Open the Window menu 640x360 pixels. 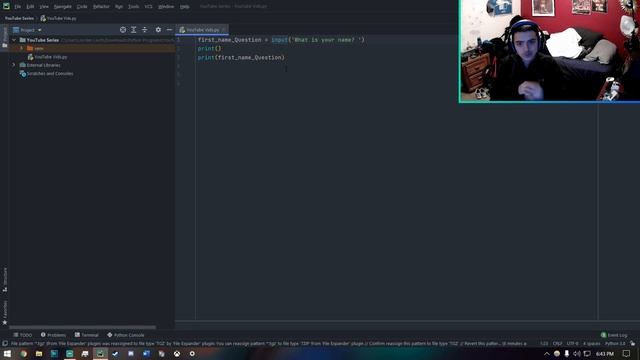coord(166,7)
